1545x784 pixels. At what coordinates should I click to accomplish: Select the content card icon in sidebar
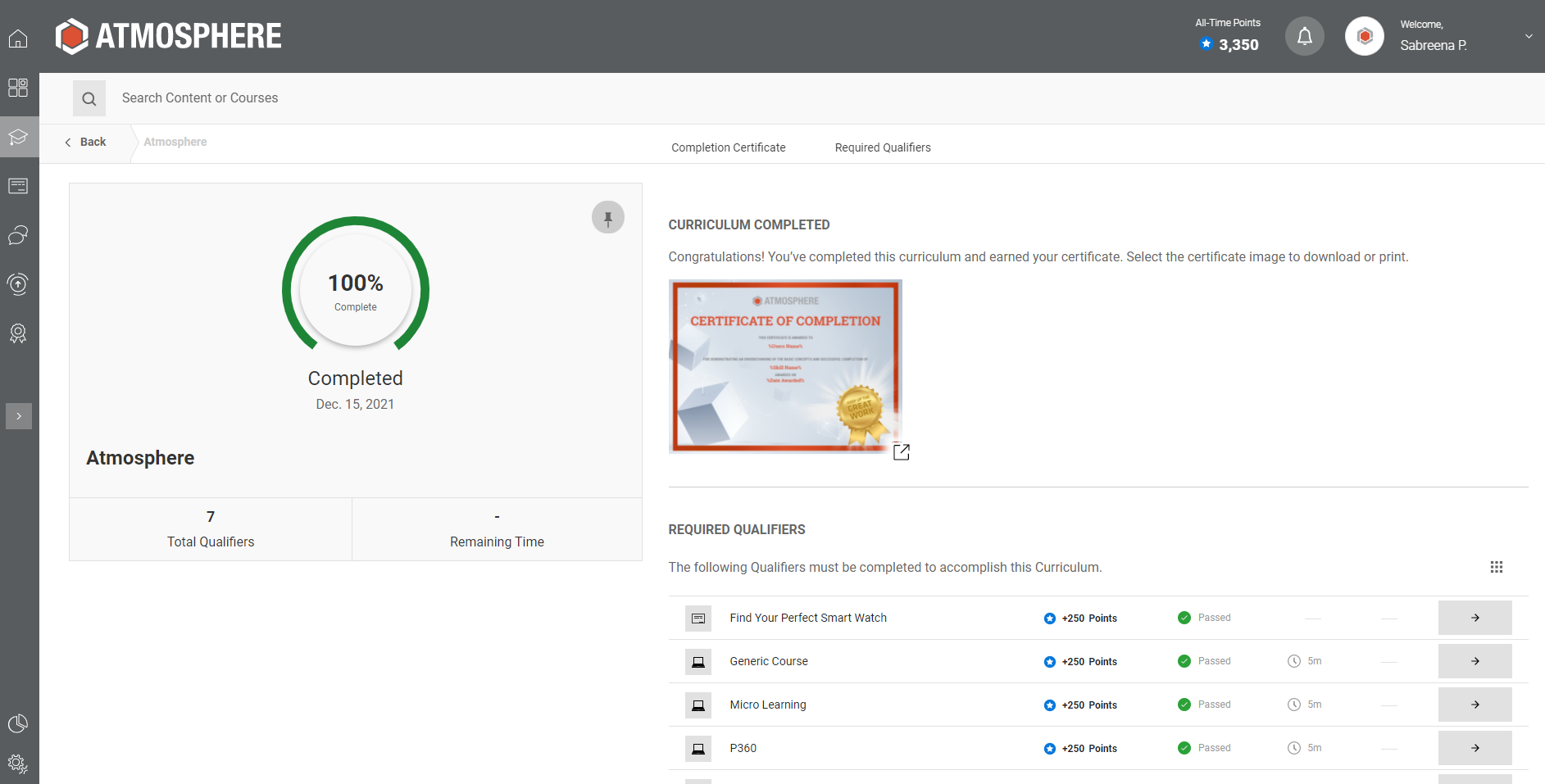pyautogui.click(x=18, y=186)
